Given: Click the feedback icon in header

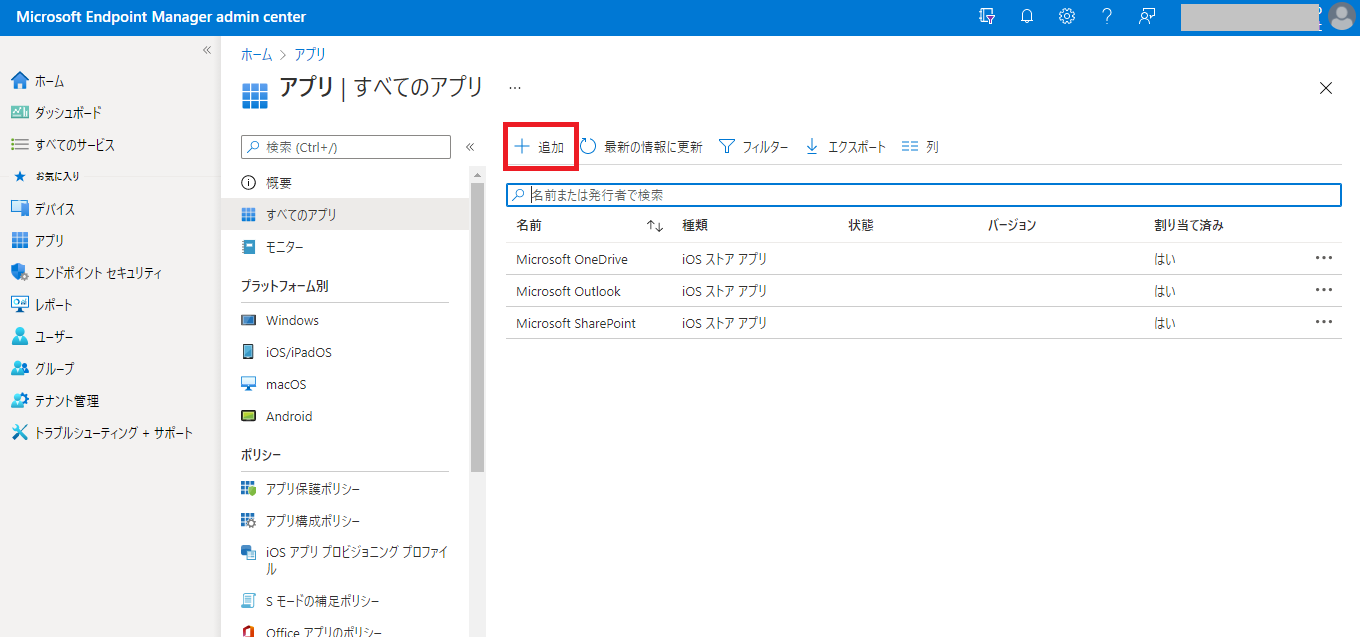Looking at the screenshot, I should [x=1147, y=17].
